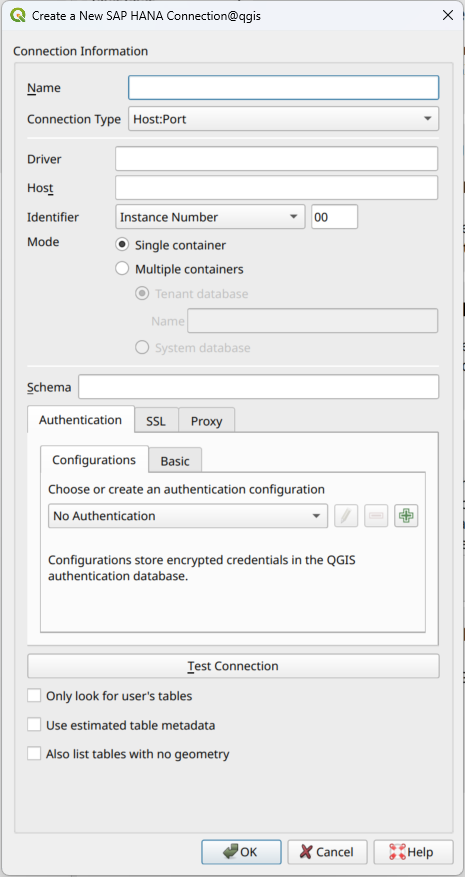Image resolution: width=465 pixels, height=877 pixels.
Task: Click the pencil edit-configuration icon
Action: [346, 516]
